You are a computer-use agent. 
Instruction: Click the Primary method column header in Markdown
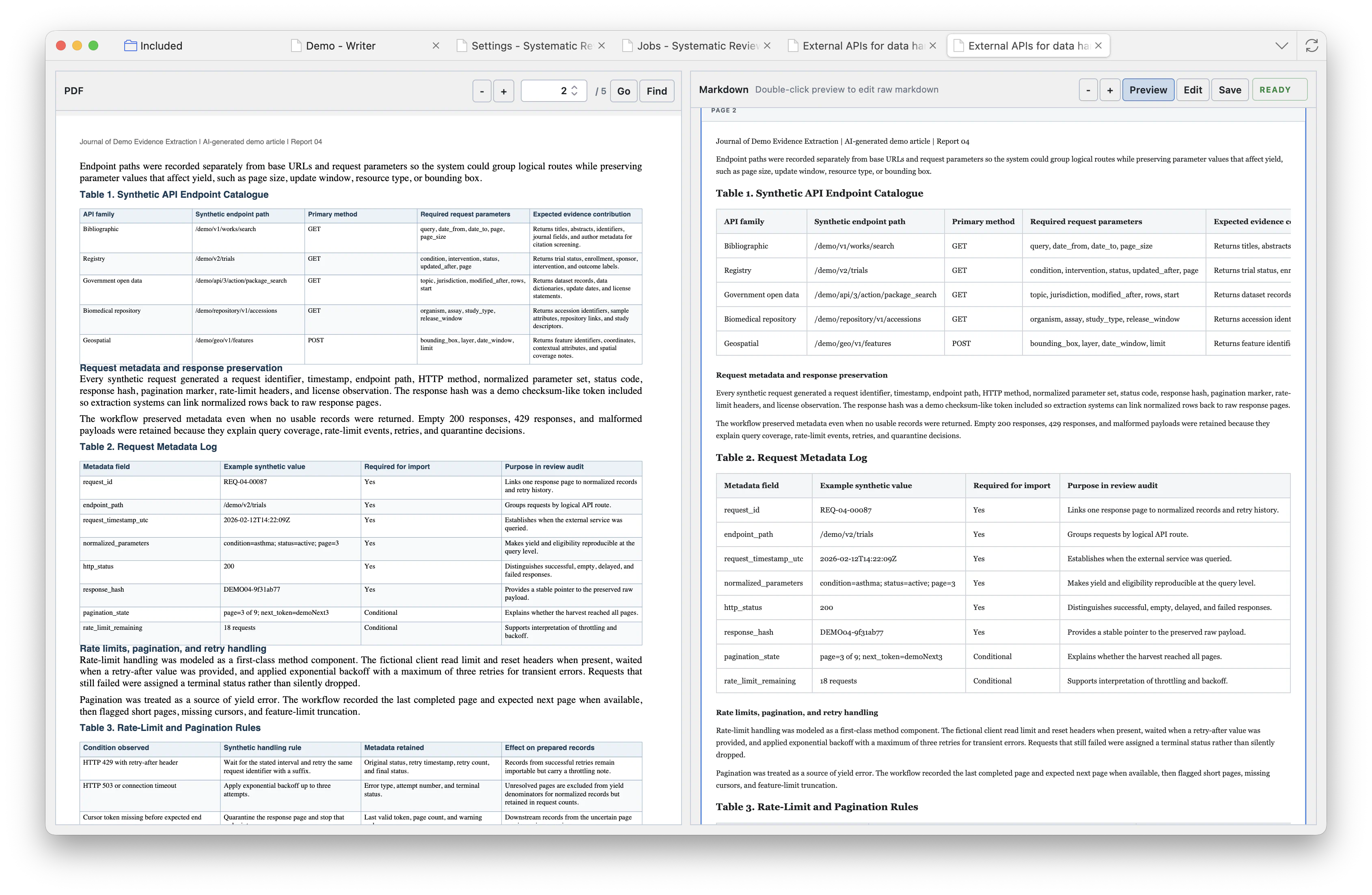coord(983,221)
